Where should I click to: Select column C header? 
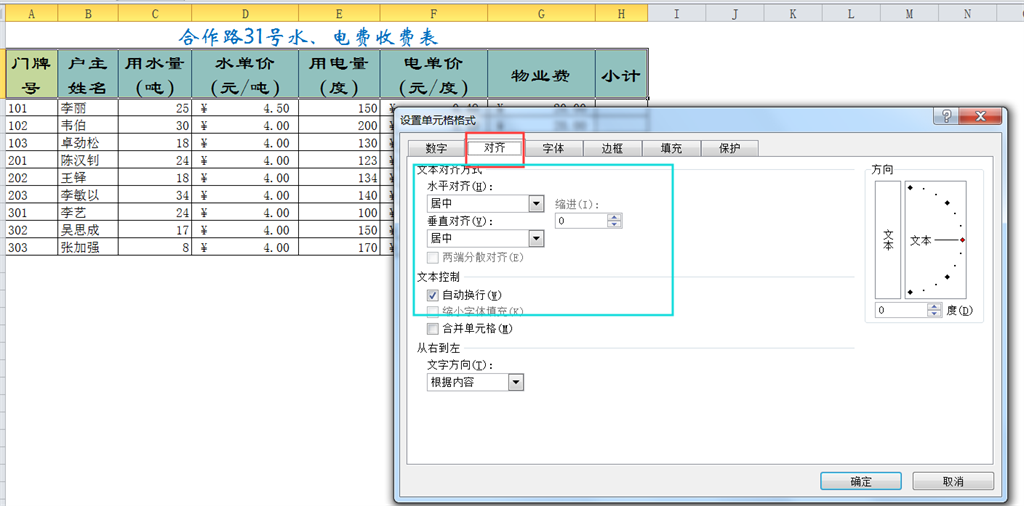click(x=155, y=14)
